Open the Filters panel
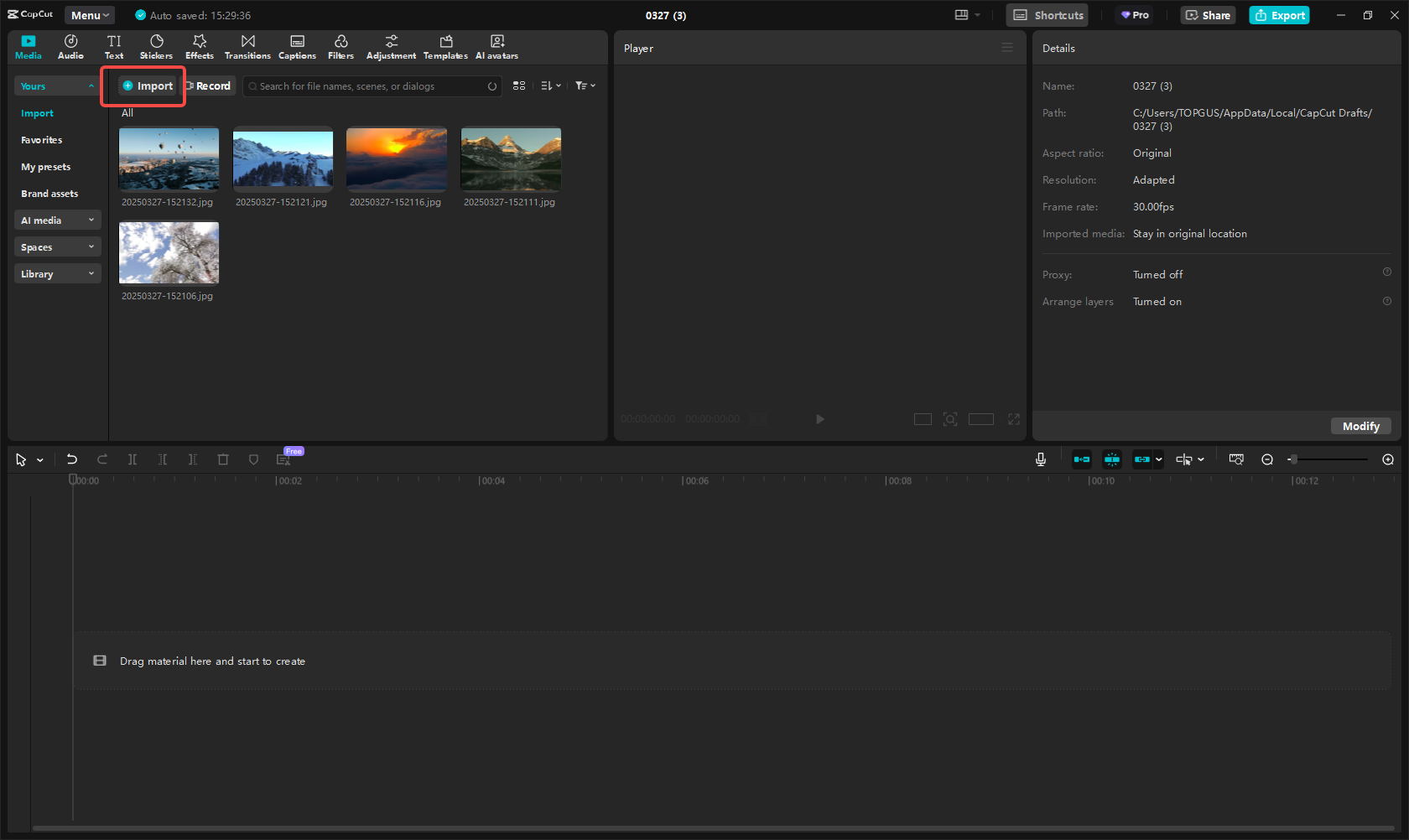The image size is (1409, 840). pos(341,46)
